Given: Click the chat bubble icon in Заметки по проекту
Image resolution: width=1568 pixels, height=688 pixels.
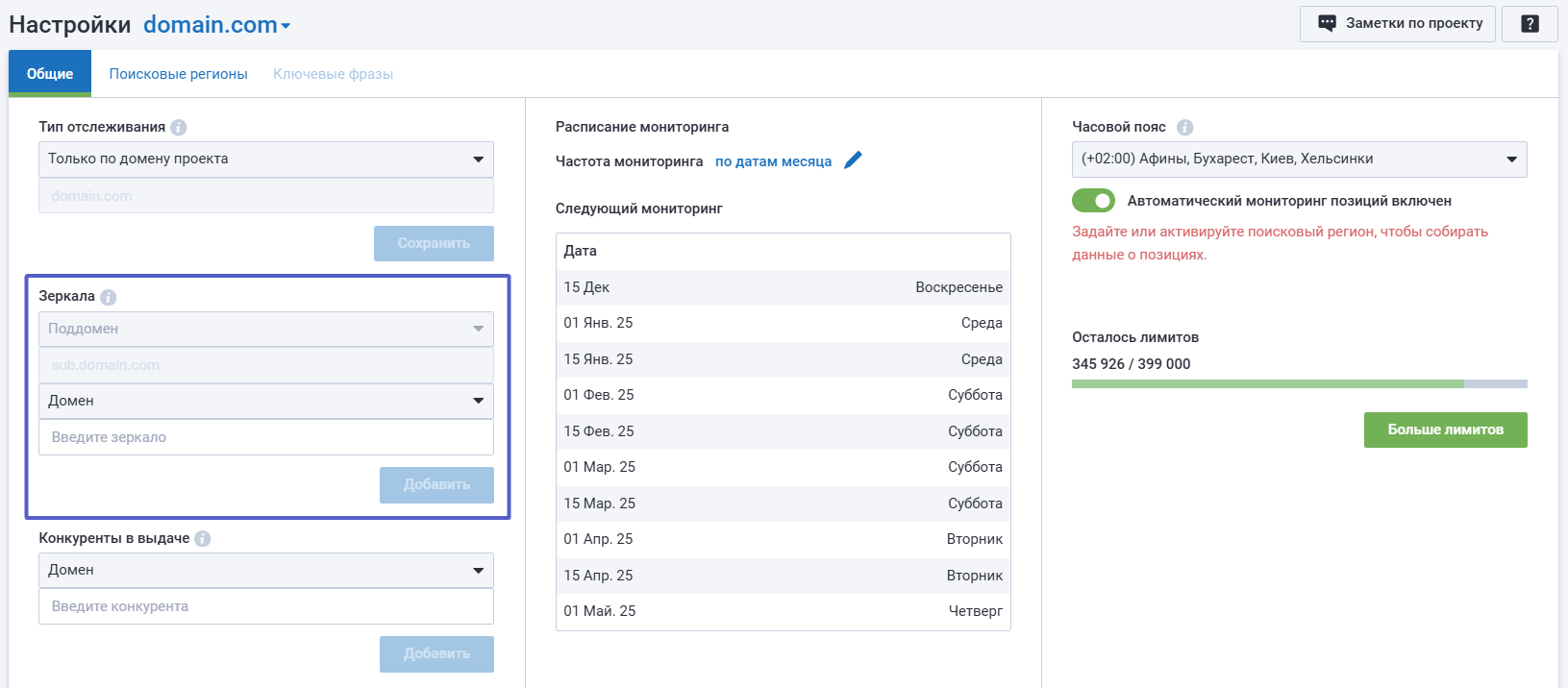Looking at the screenshot, I should pyautogui.click(x=1327, y=24).
